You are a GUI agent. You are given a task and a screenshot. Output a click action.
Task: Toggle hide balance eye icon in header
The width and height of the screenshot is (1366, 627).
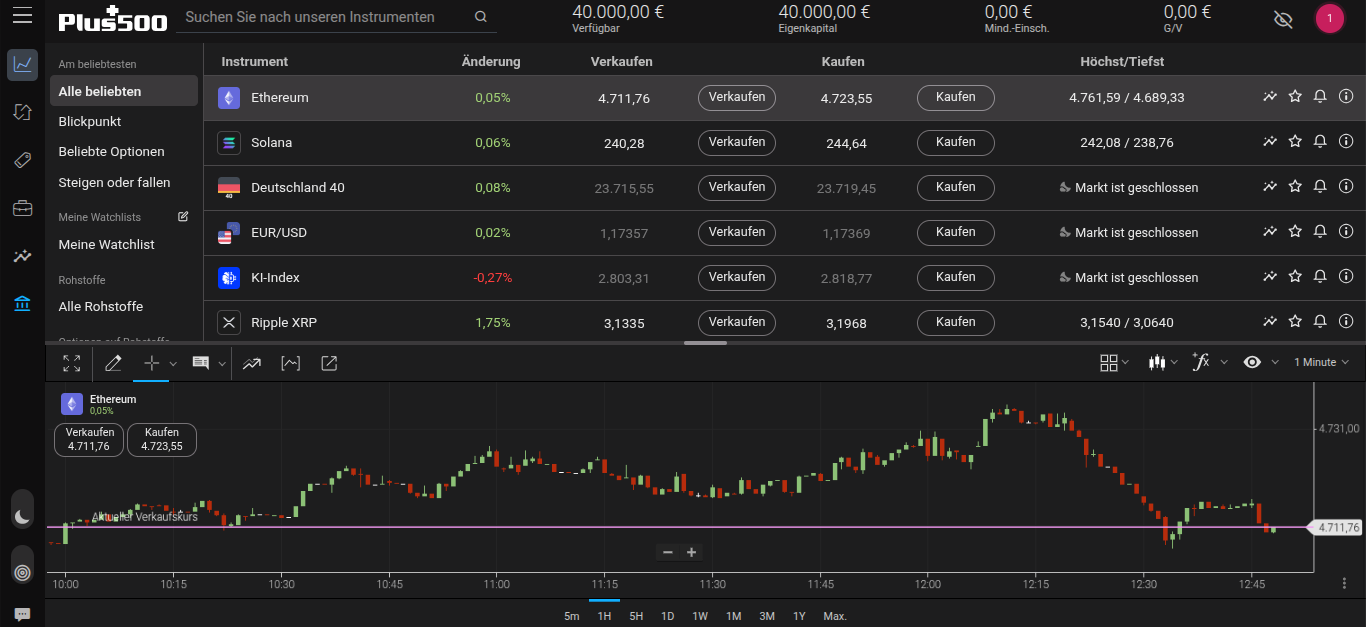coord(1283,19)
